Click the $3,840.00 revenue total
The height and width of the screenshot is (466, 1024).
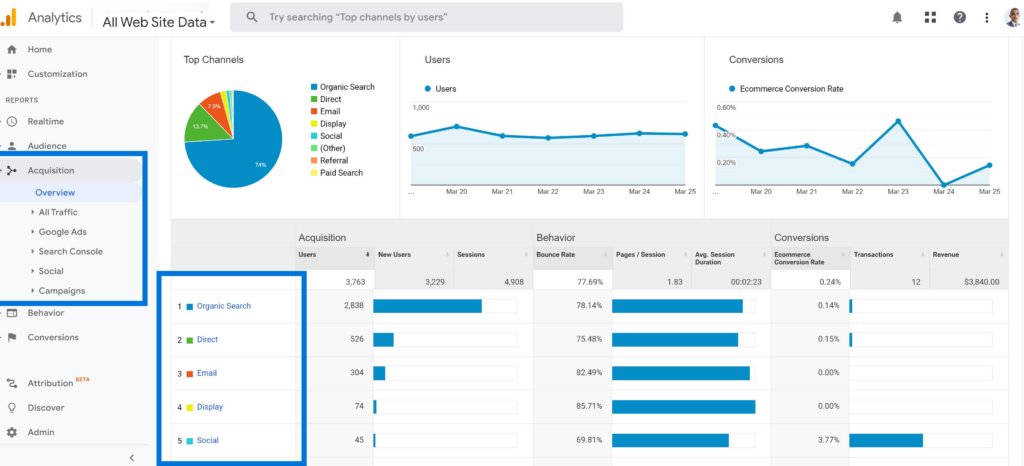982,282
